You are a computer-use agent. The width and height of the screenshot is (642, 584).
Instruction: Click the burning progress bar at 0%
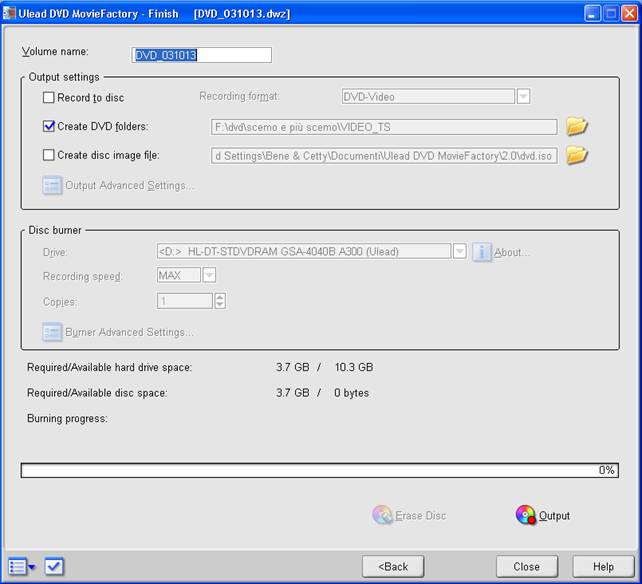(320, 470)
